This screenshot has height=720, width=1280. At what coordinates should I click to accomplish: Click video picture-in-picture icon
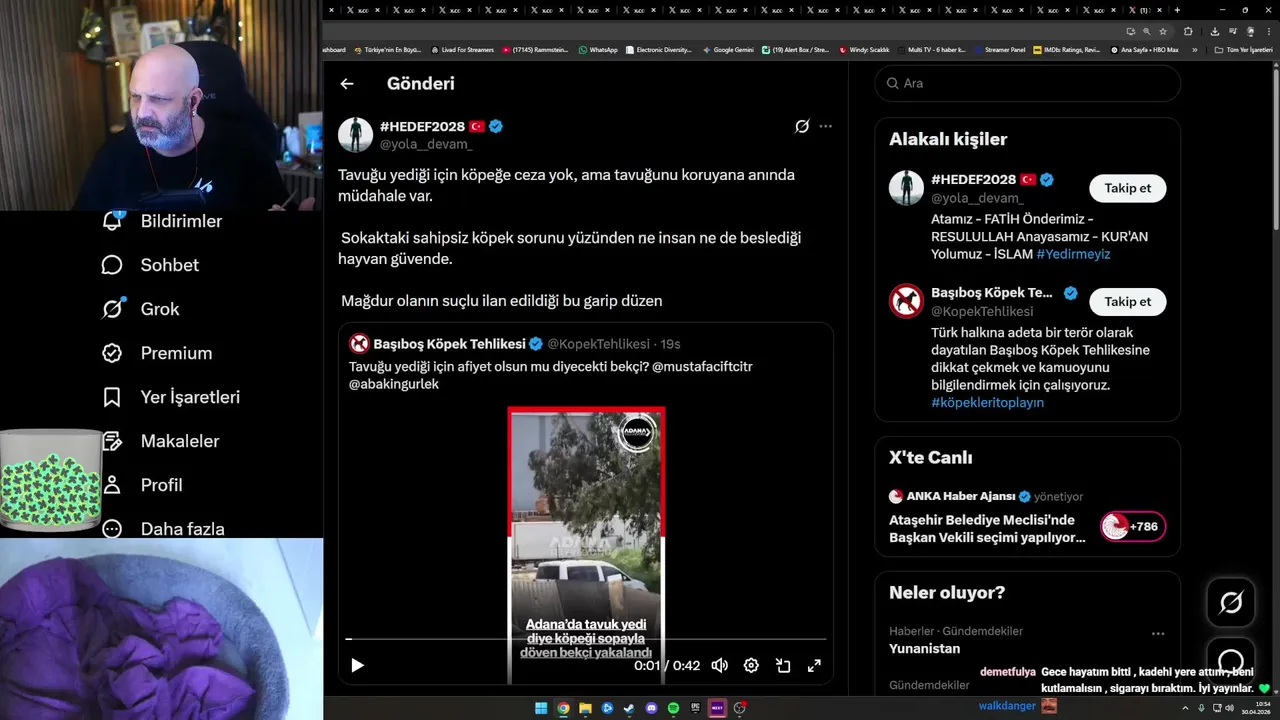(x=783, y=665)
